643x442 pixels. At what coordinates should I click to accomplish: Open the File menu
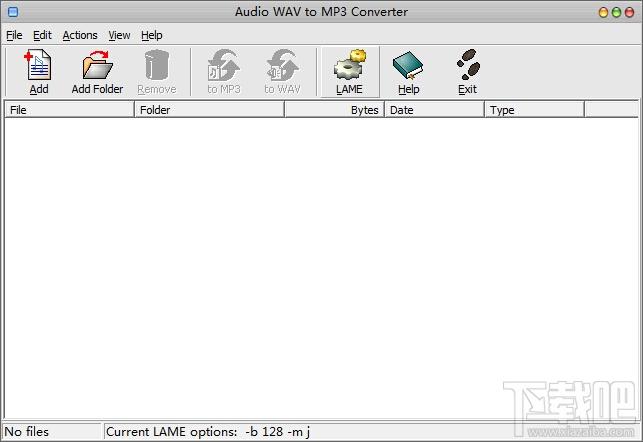[14, 35]
